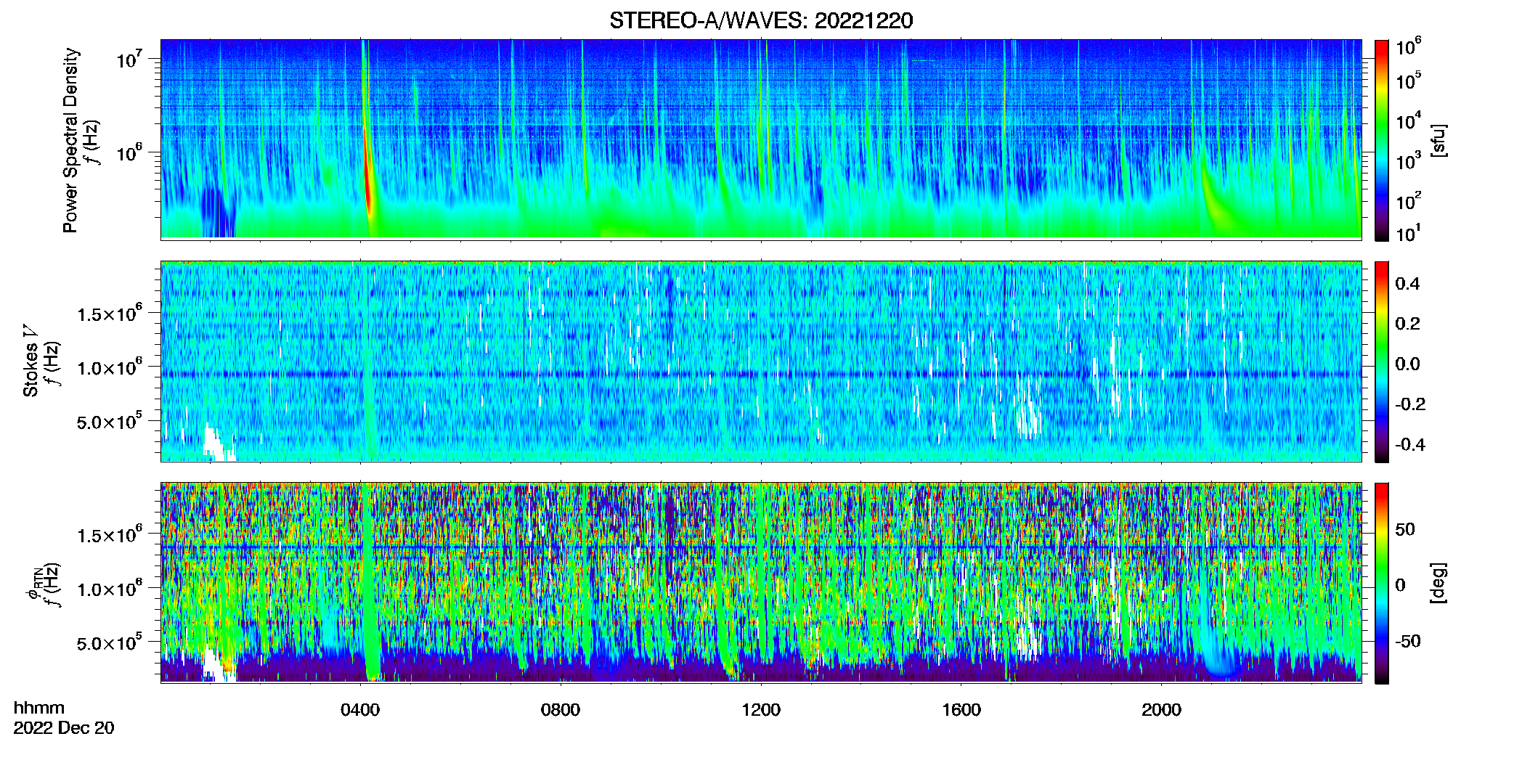
Task: Select the "2000" time tick label
Action: coord(1161,709)
